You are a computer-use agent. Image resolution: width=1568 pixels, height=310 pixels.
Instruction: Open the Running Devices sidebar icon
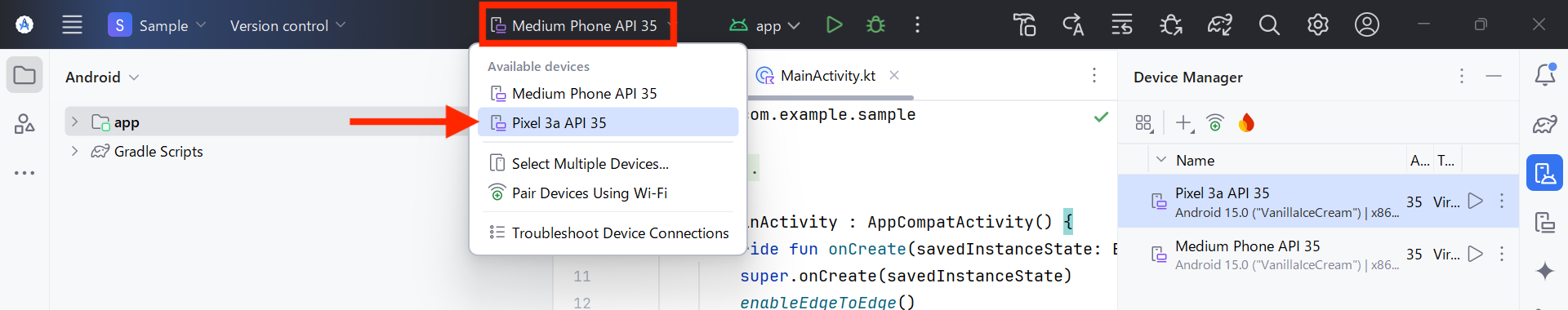click(x=1545, y=222)
